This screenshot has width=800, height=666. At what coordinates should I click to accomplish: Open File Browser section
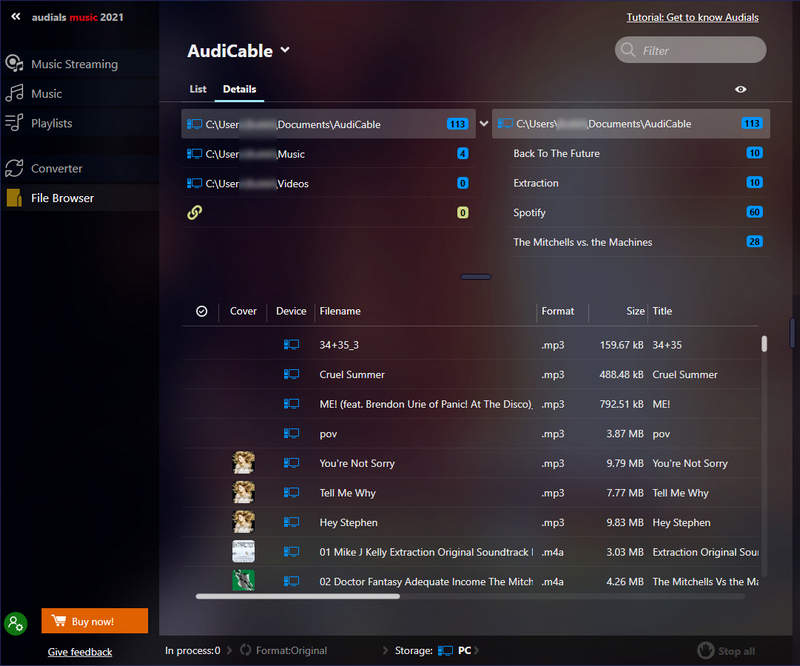62,198
